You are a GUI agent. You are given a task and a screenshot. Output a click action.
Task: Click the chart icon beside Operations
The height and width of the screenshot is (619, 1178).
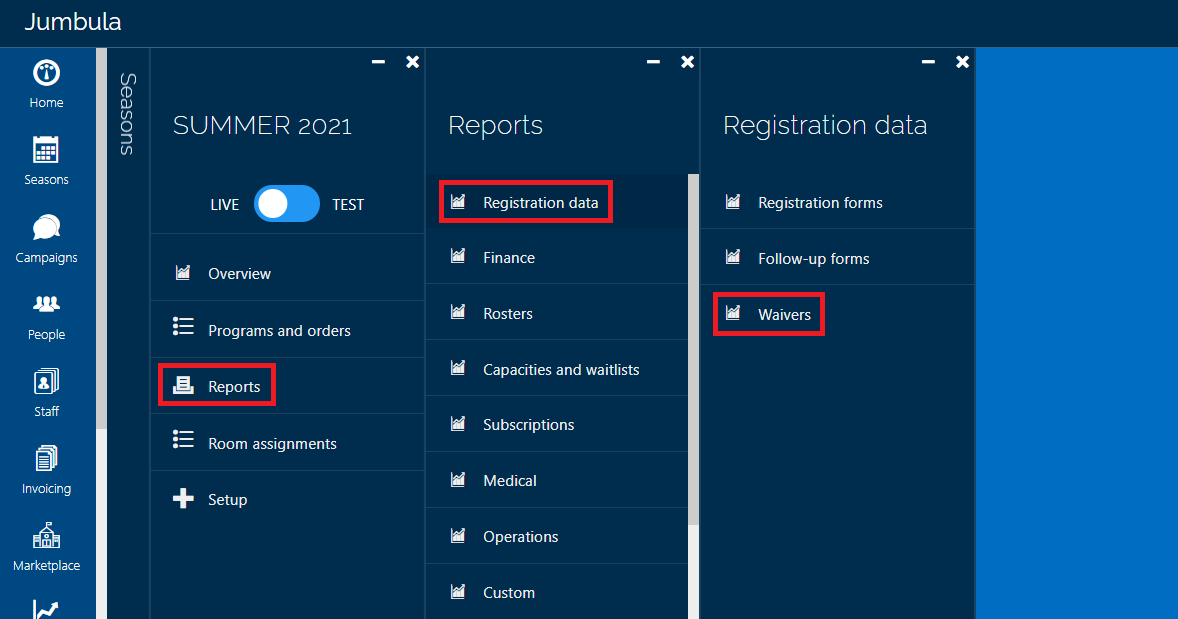point(458,536)
